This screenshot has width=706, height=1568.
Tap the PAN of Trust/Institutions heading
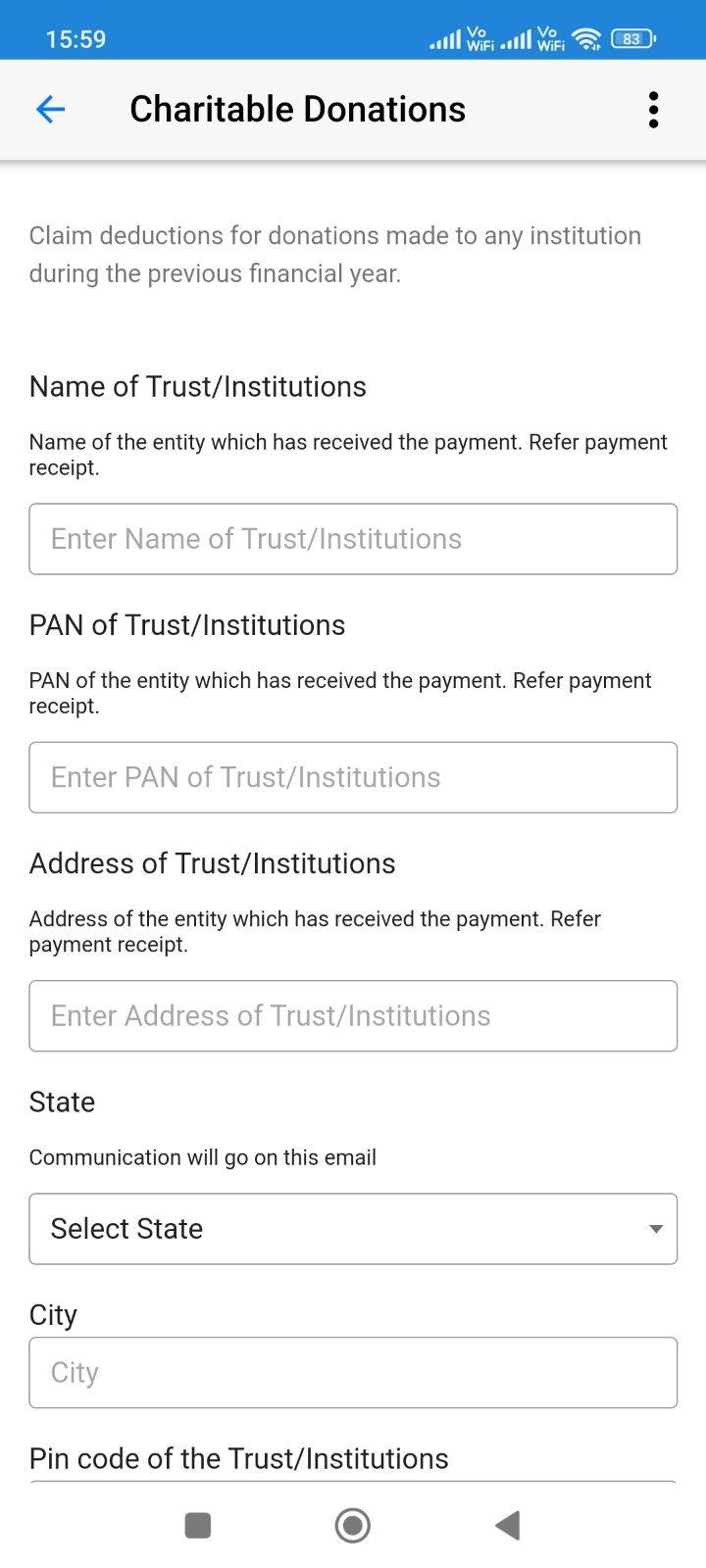pyautogui.click(x=187, y=625)
